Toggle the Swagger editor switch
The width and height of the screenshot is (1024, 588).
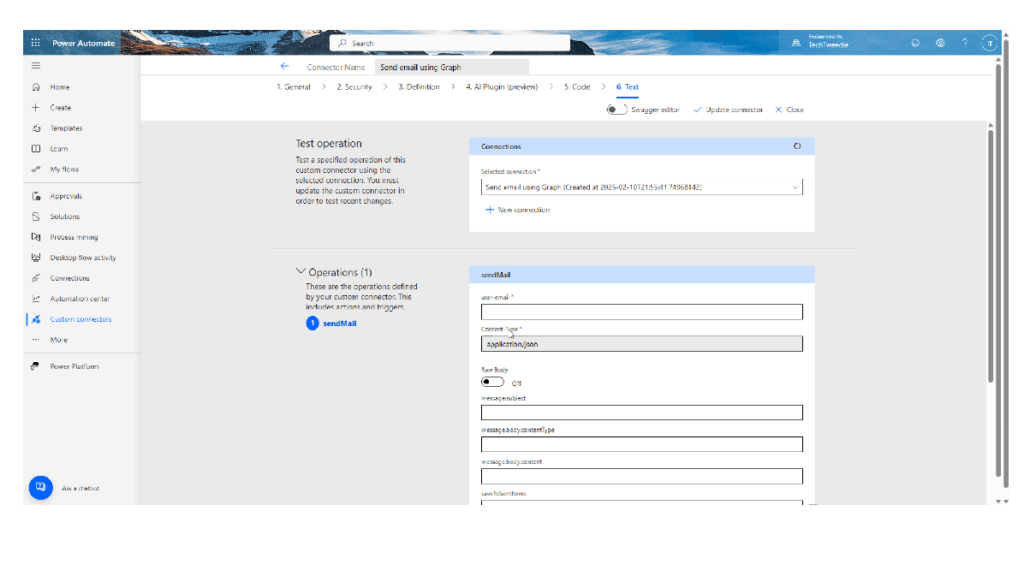pos(617,109)
